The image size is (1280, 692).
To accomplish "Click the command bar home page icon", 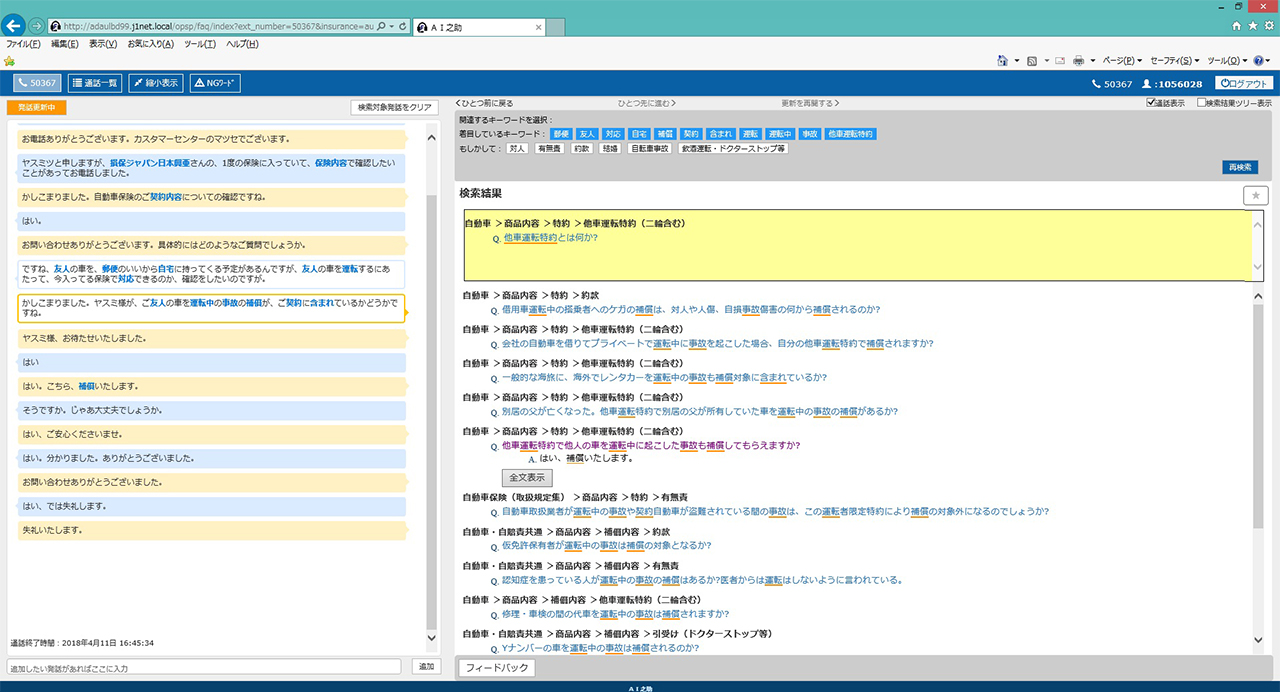I will pos(1002,60).
